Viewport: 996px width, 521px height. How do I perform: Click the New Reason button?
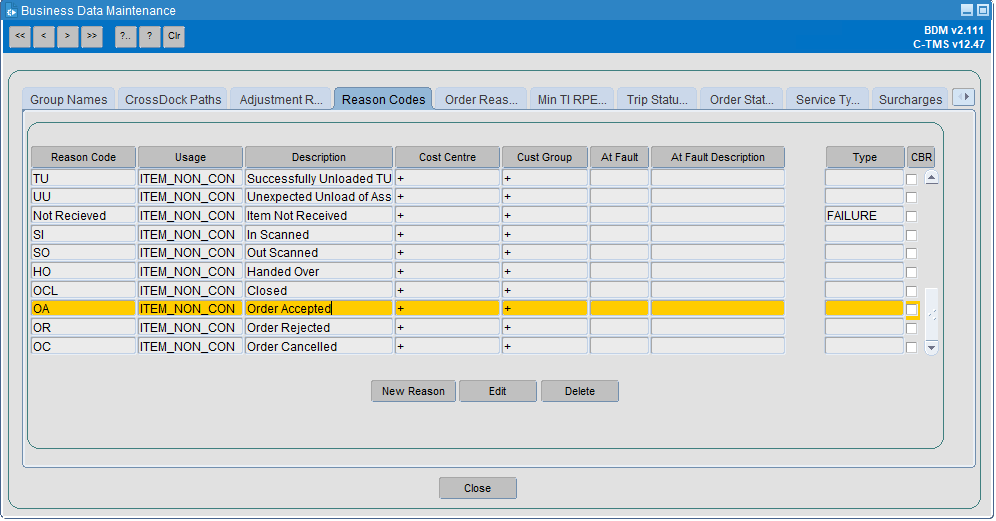click(414, 391)
